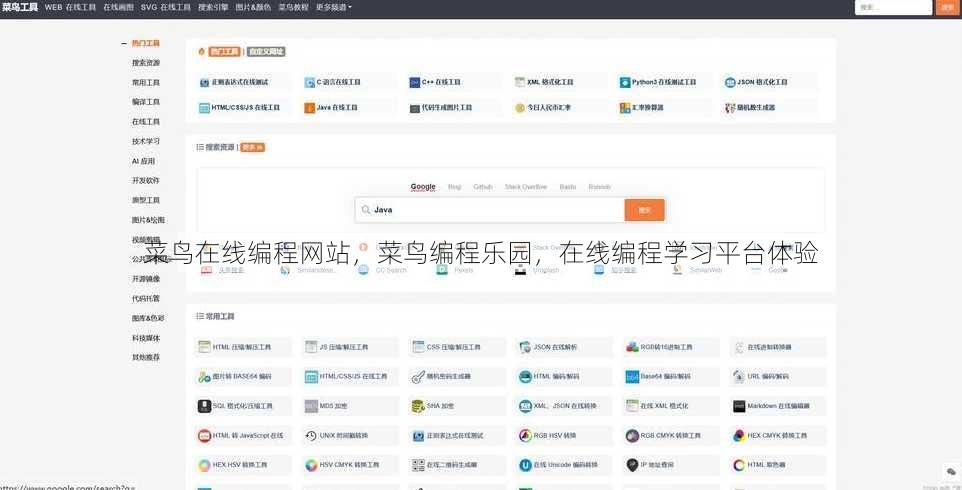
Task: Click the 自定义网址 gray tag button
Action: tap(266, 52)
